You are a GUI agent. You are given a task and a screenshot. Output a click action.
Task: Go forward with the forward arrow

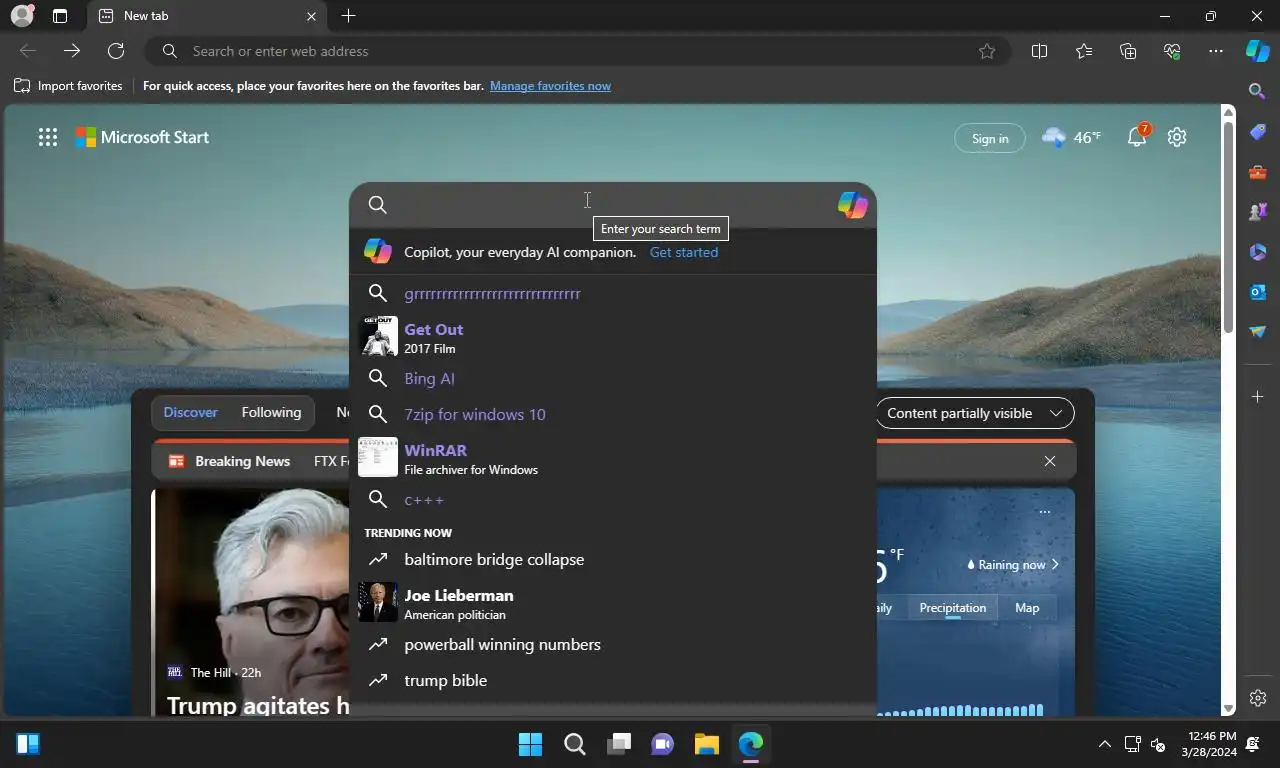click(72, 51)
